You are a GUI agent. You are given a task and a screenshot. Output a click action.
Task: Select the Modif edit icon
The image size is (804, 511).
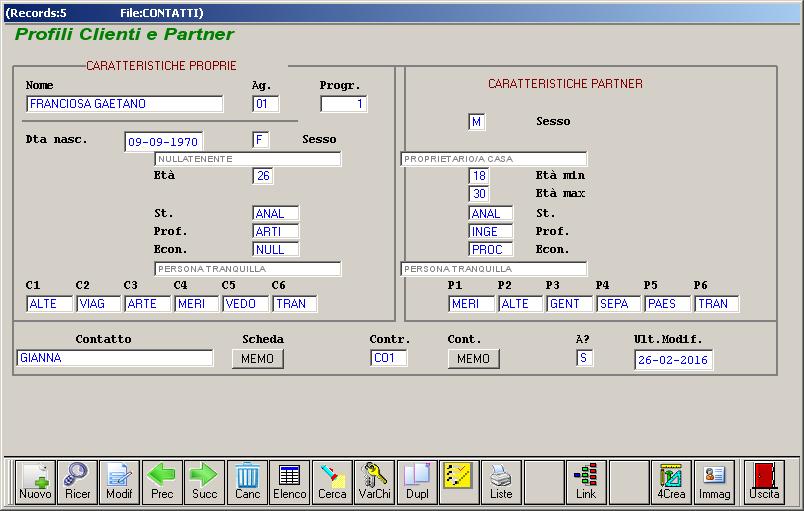point(119,482)
